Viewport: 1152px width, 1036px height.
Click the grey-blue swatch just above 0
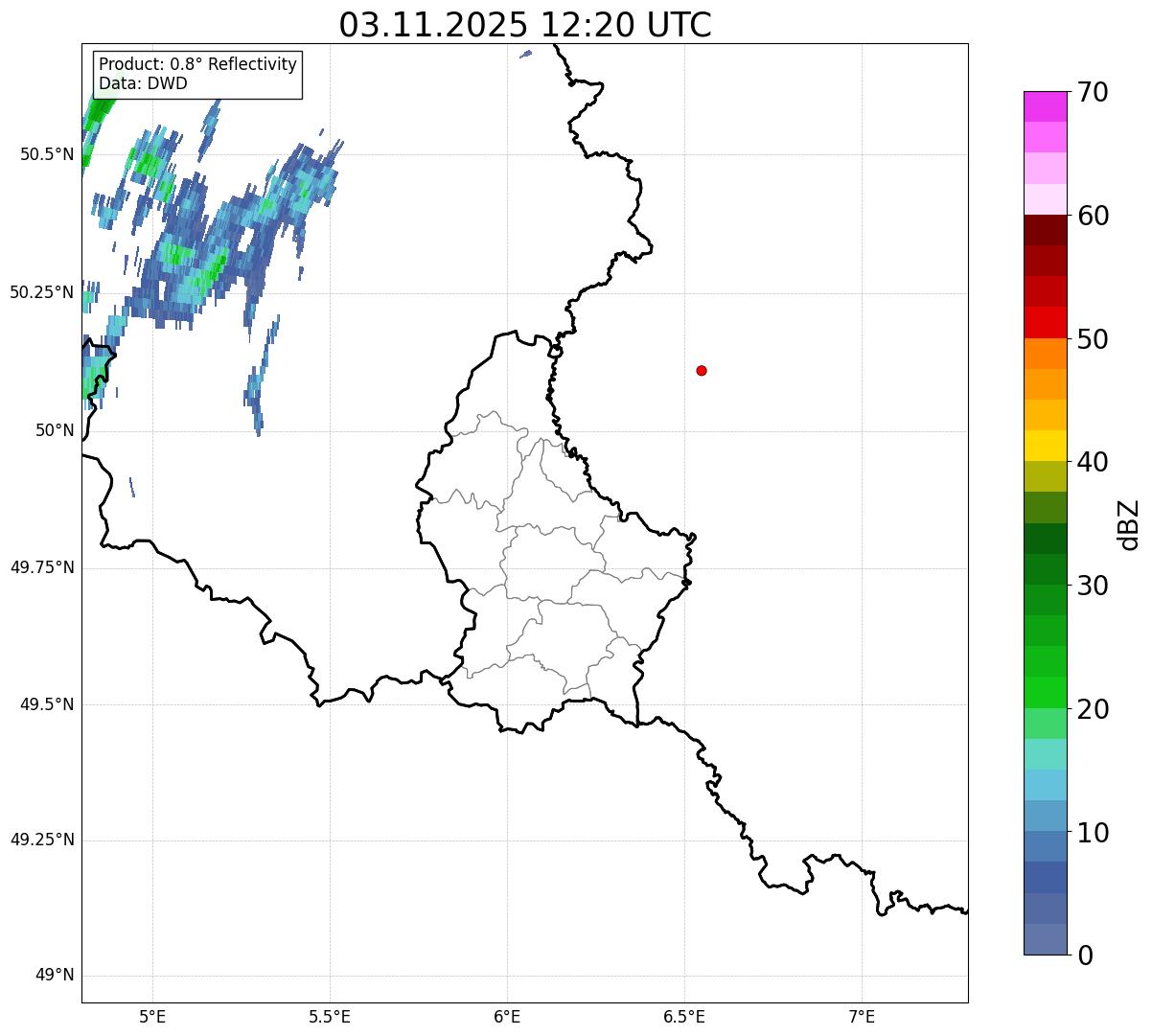click(x=1046, y=939)
